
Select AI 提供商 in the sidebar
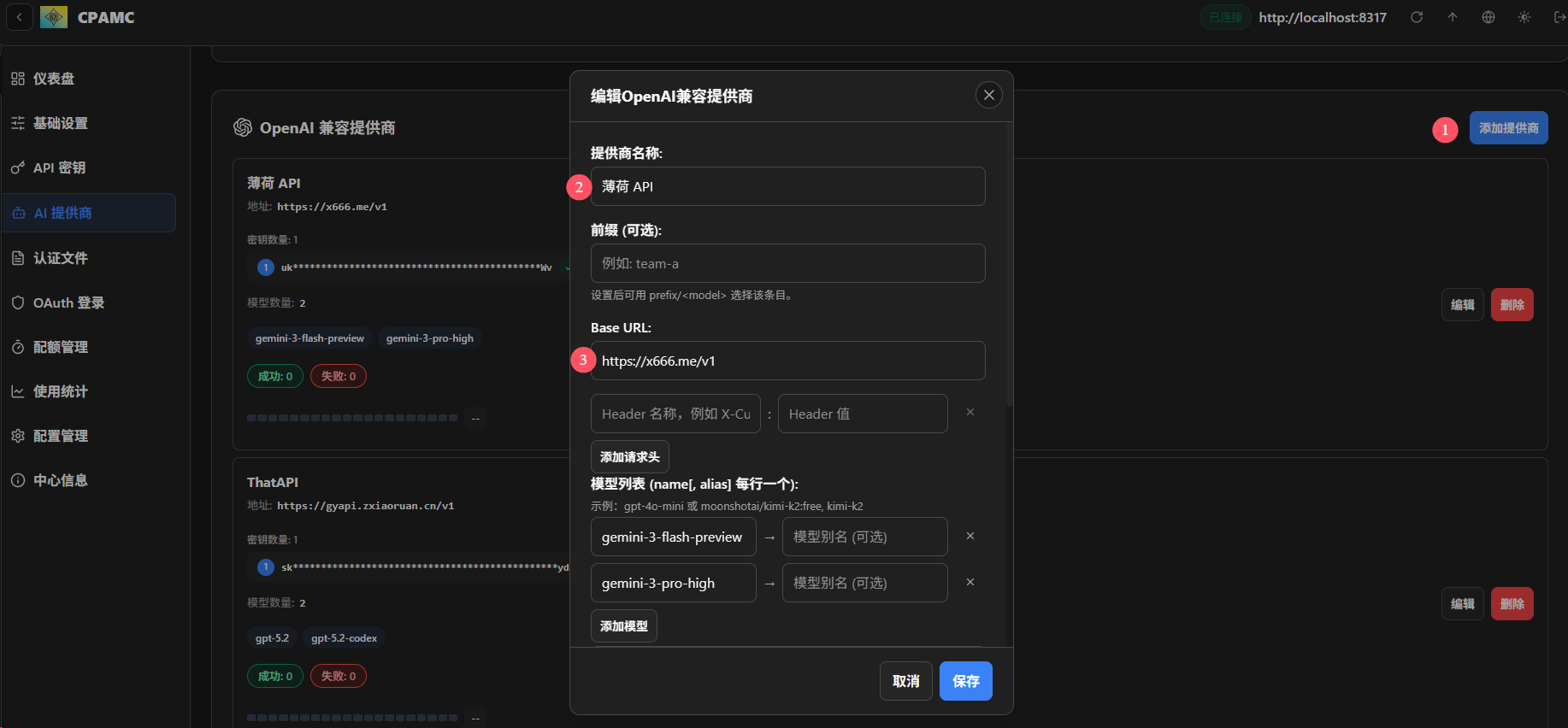click(89, 213)
